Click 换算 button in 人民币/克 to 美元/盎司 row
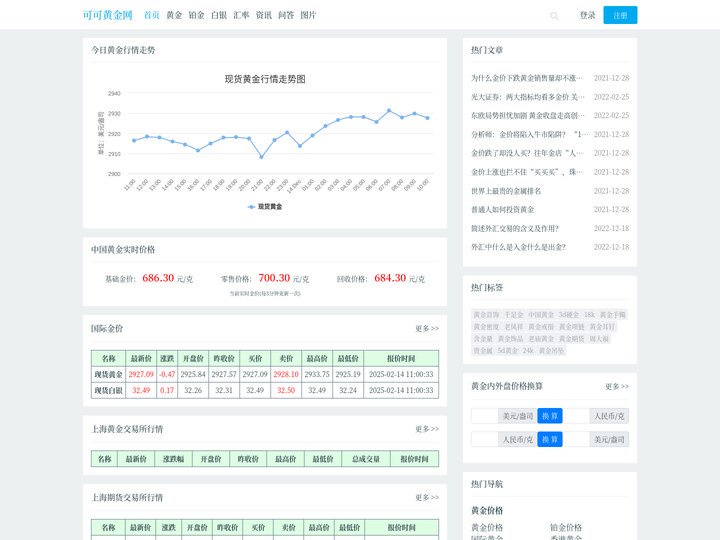 [550, 439]
